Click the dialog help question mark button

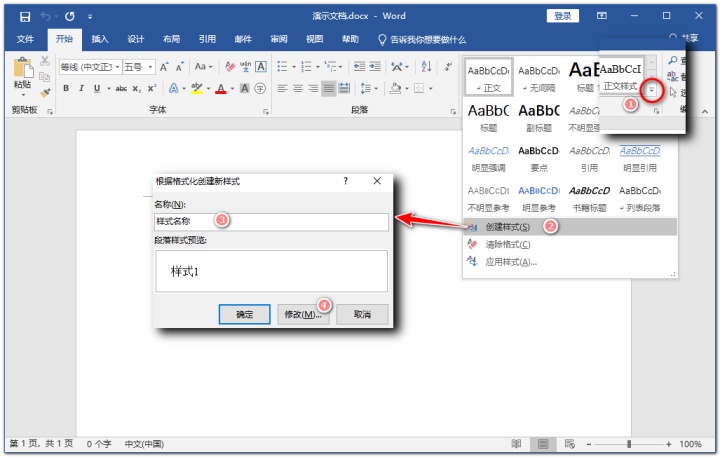coord(345,181)
